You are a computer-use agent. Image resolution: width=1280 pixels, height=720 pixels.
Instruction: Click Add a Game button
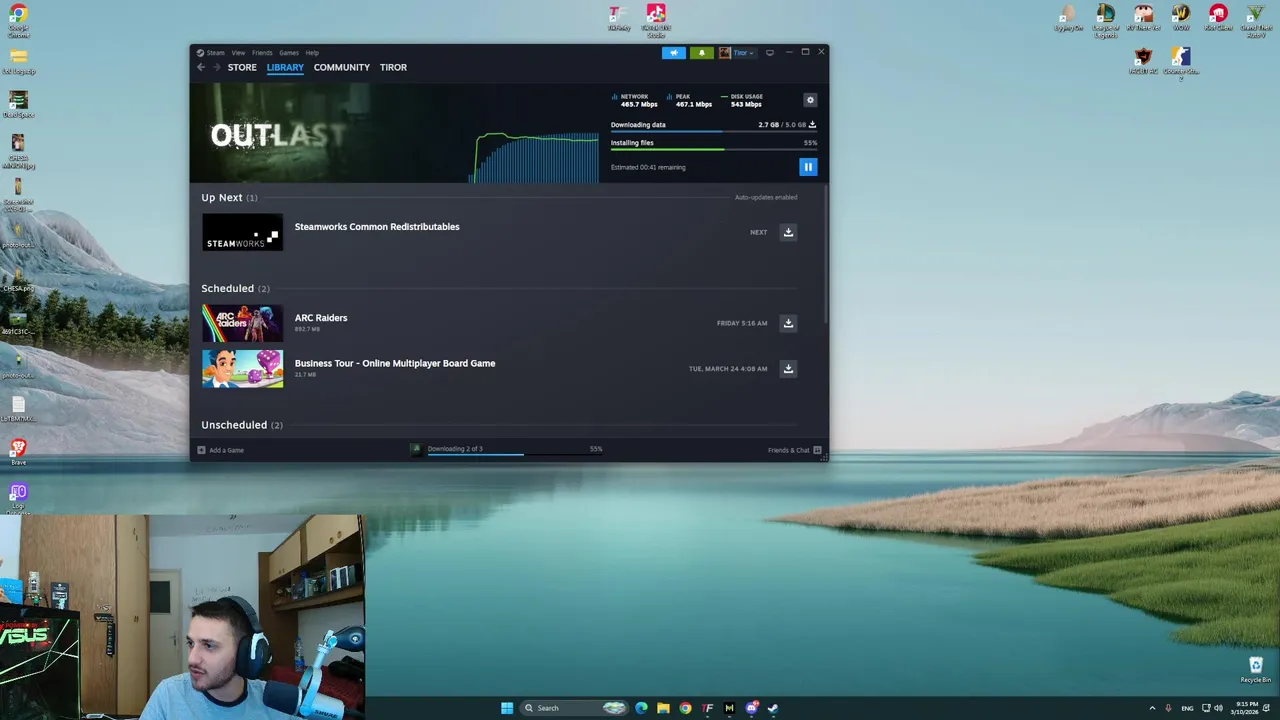221,450
